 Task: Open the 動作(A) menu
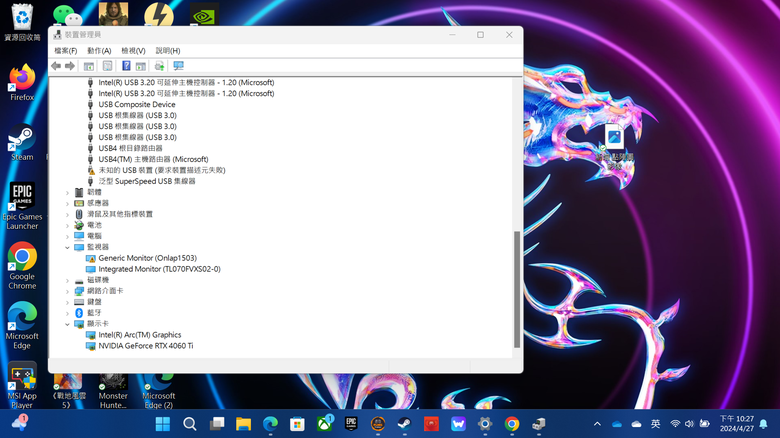pyautogui.click(x=99, y=51)
